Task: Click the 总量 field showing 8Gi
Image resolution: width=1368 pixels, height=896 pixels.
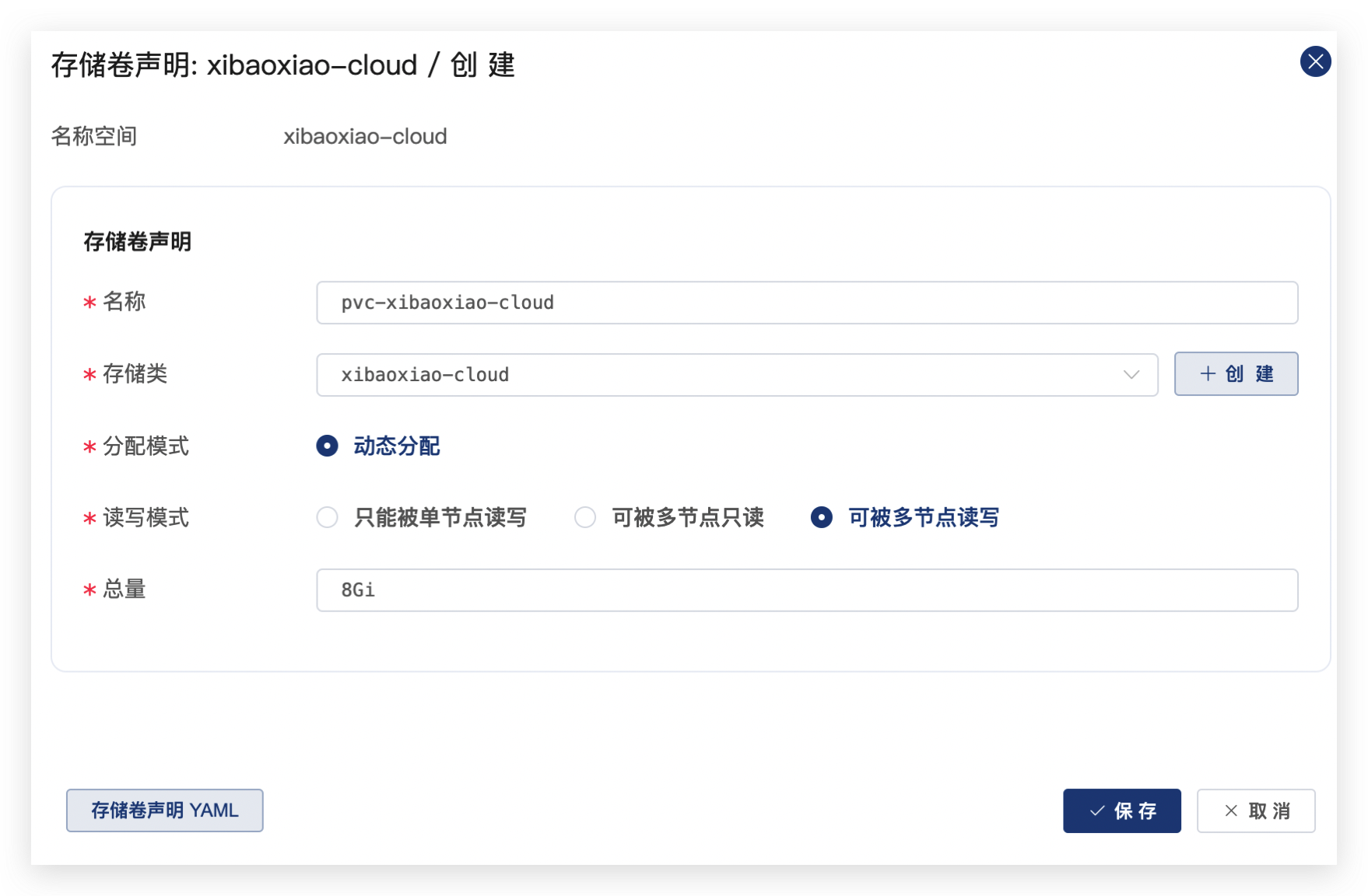Action: click(x=807, y=590)
